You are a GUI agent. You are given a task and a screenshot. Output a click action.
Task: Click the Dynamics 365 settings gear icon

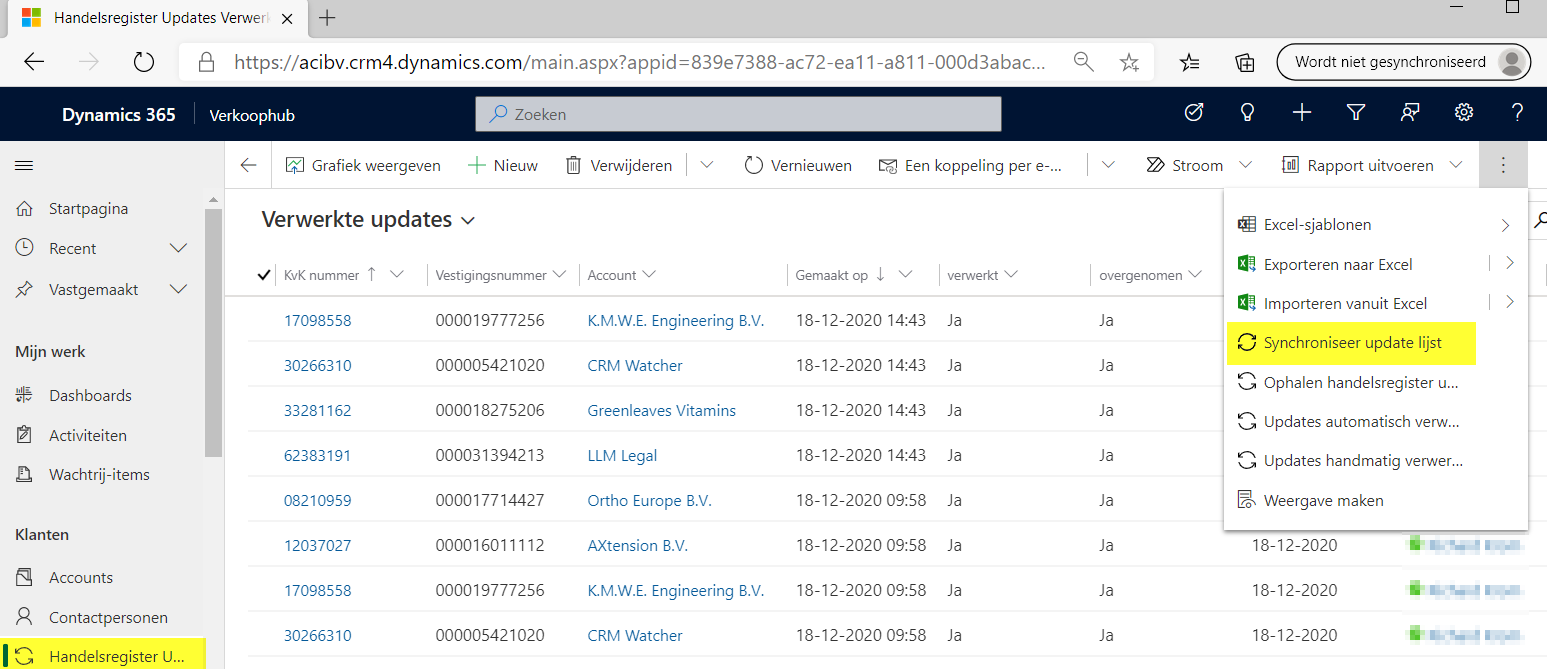[x=1464, y=113]
